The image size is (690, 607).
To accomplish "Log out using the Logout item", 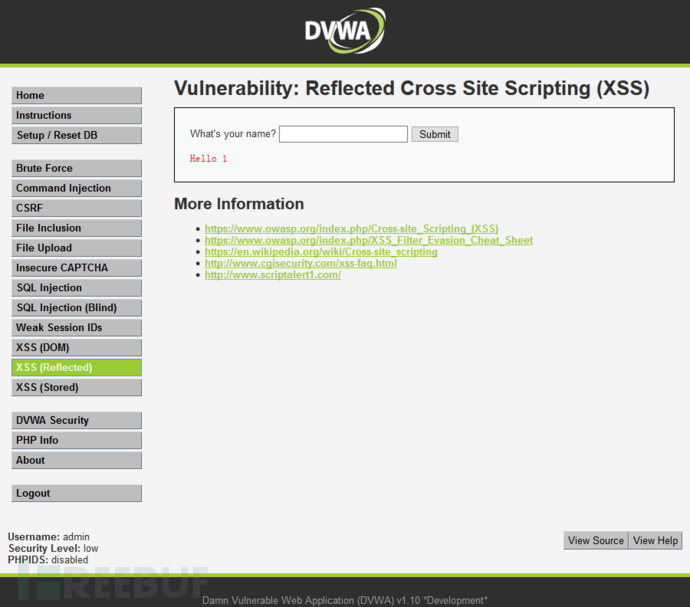I will pyautogui.click(x=77, y=493).
